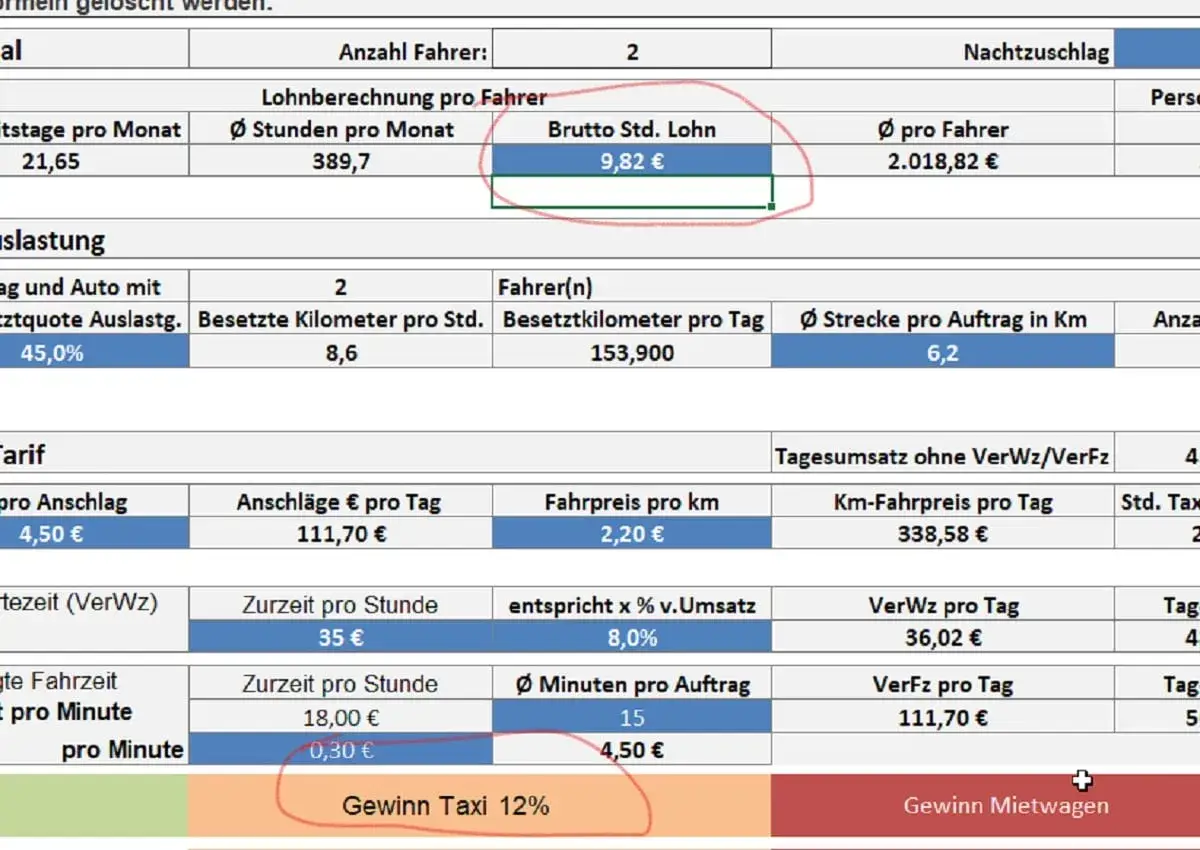
Task: Click the value 2 beside 'ag und Auto mit'
Action: [340, 287]
